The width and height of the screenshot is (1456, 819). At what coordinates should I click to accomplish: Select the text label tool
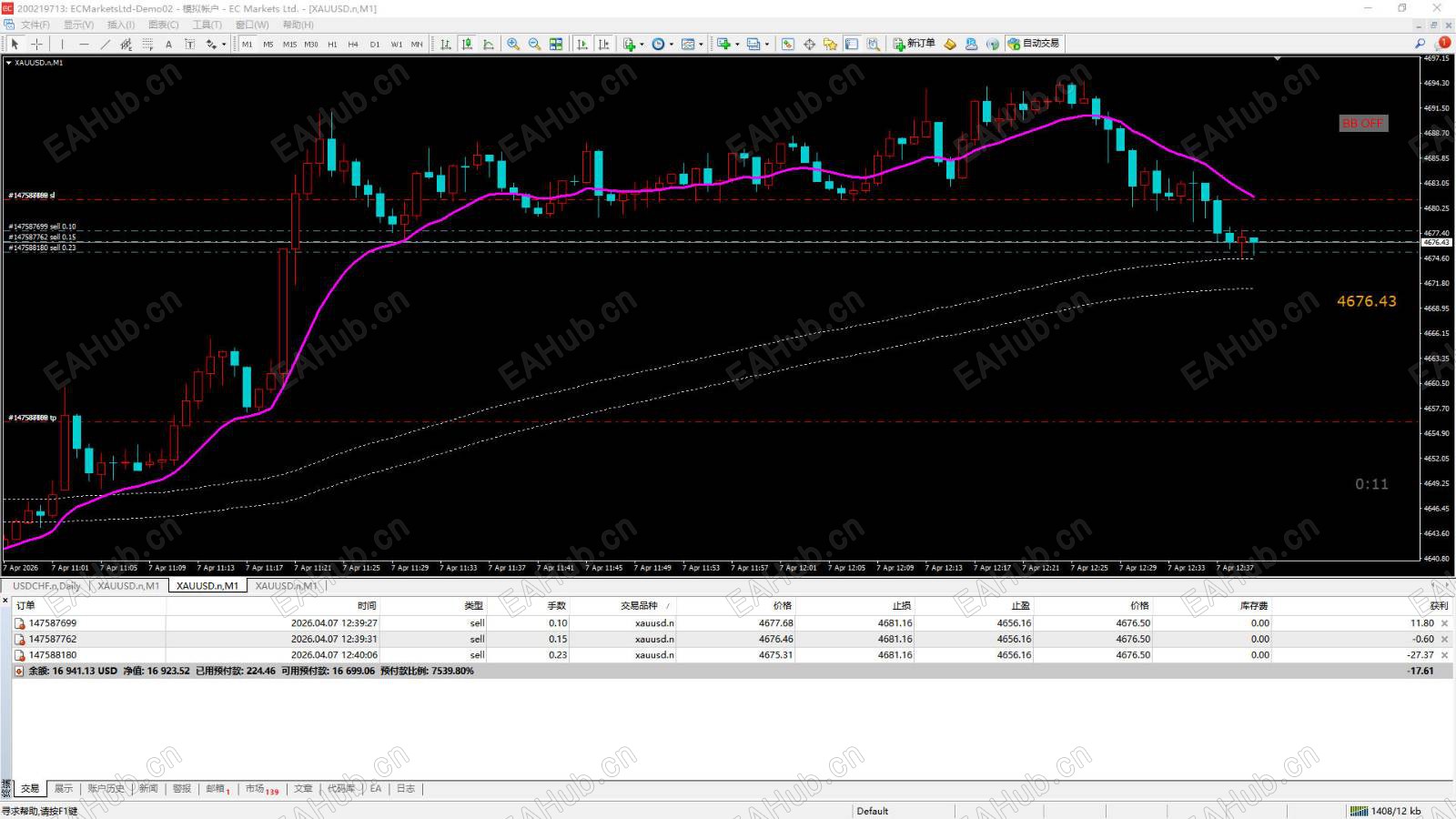tap(189, 44)
